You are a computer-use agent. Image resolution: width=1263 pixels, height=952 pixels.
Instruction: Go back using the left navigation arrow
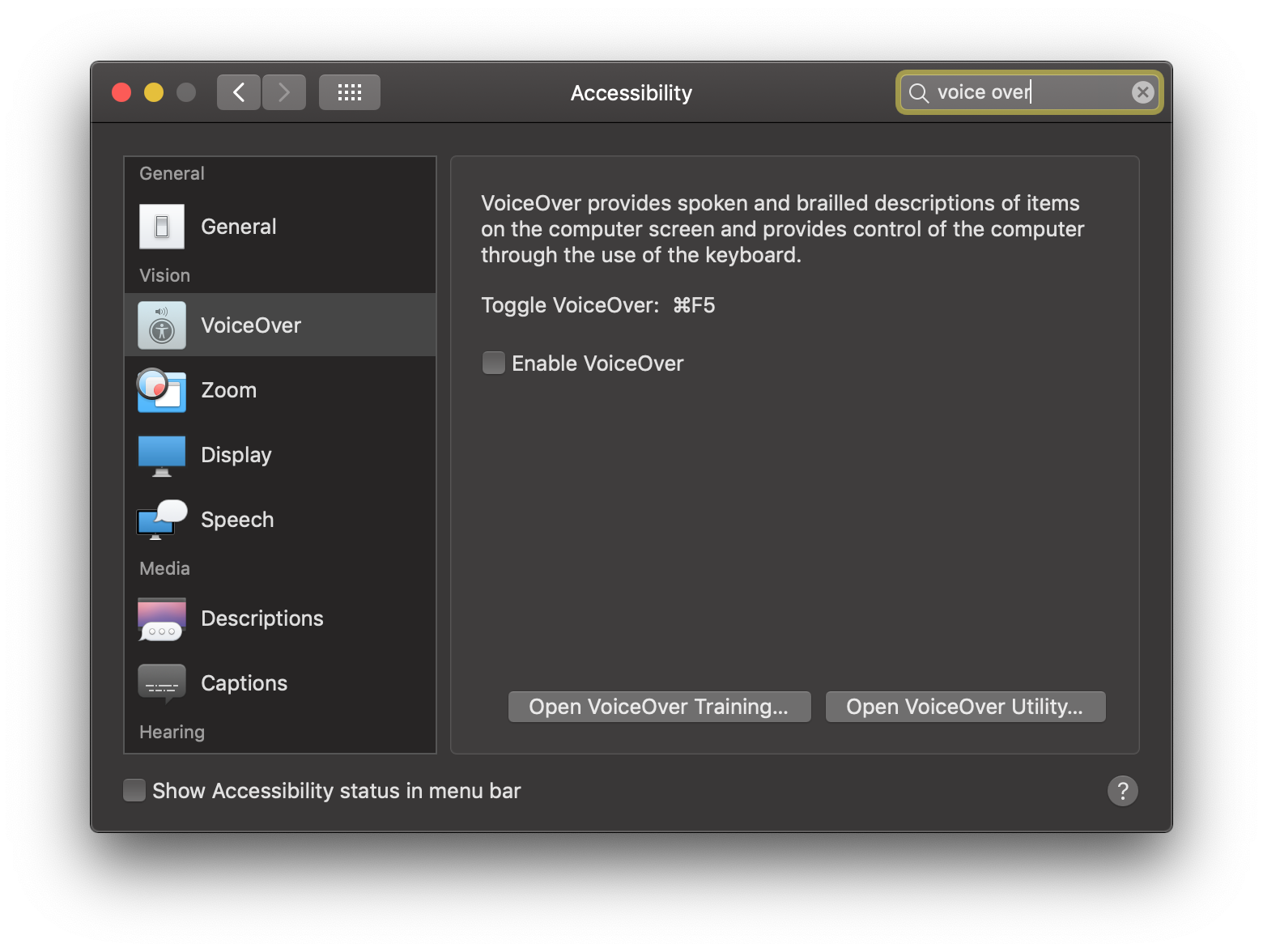tap(238, 91)
